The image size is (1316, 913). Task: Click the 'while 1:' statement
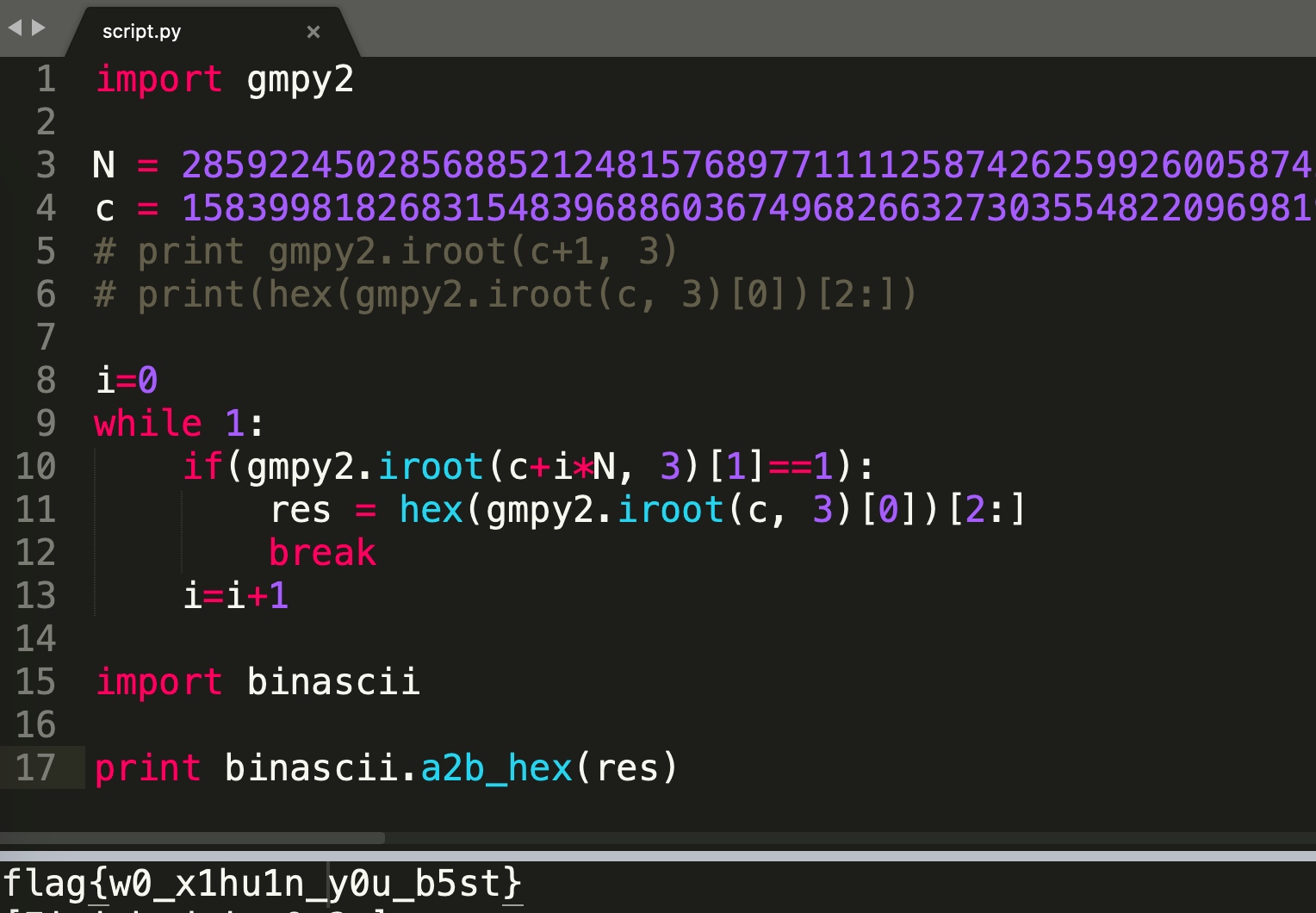point(179,423)
